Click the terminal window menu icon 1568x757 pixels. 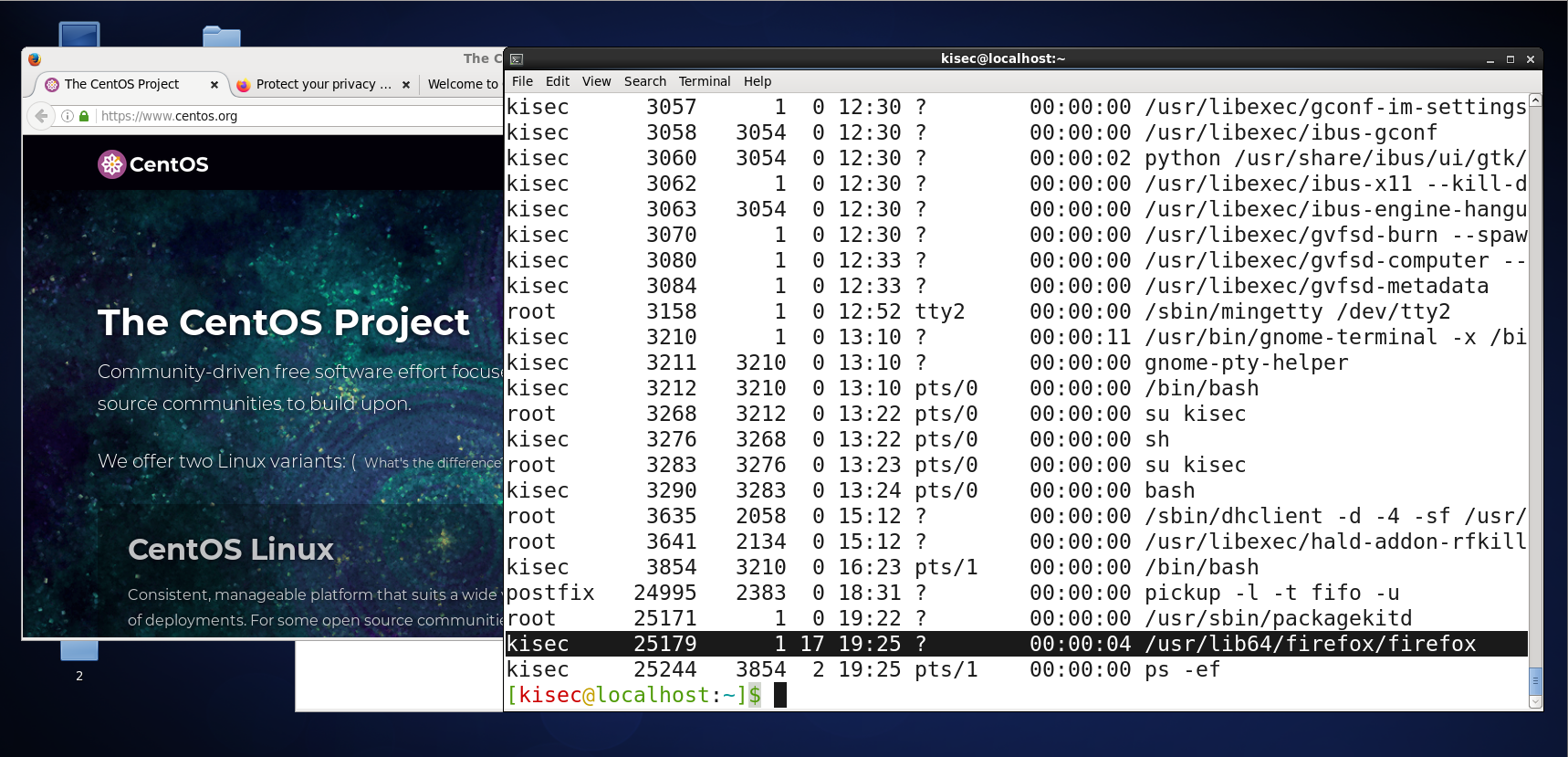coord(517,58)
